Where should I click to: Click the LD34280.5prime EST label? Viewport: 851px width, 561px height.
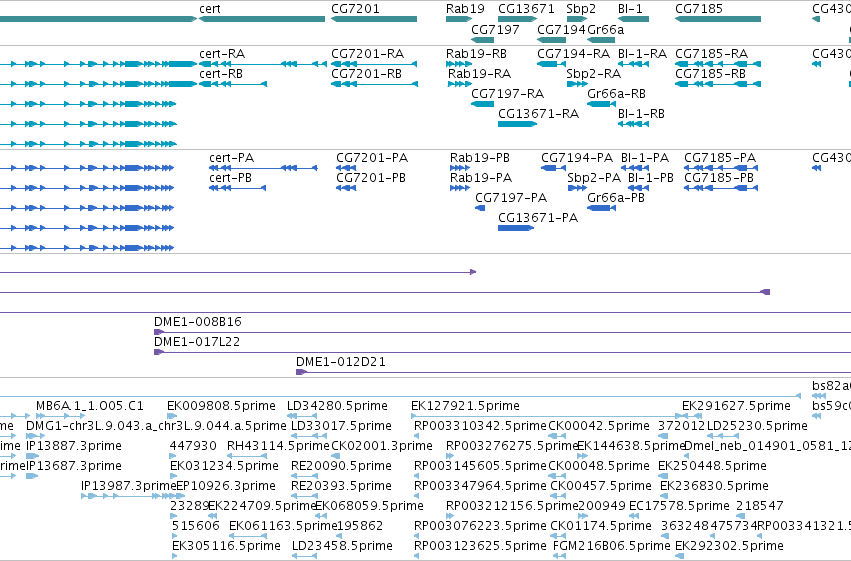(x=337, y=406)
